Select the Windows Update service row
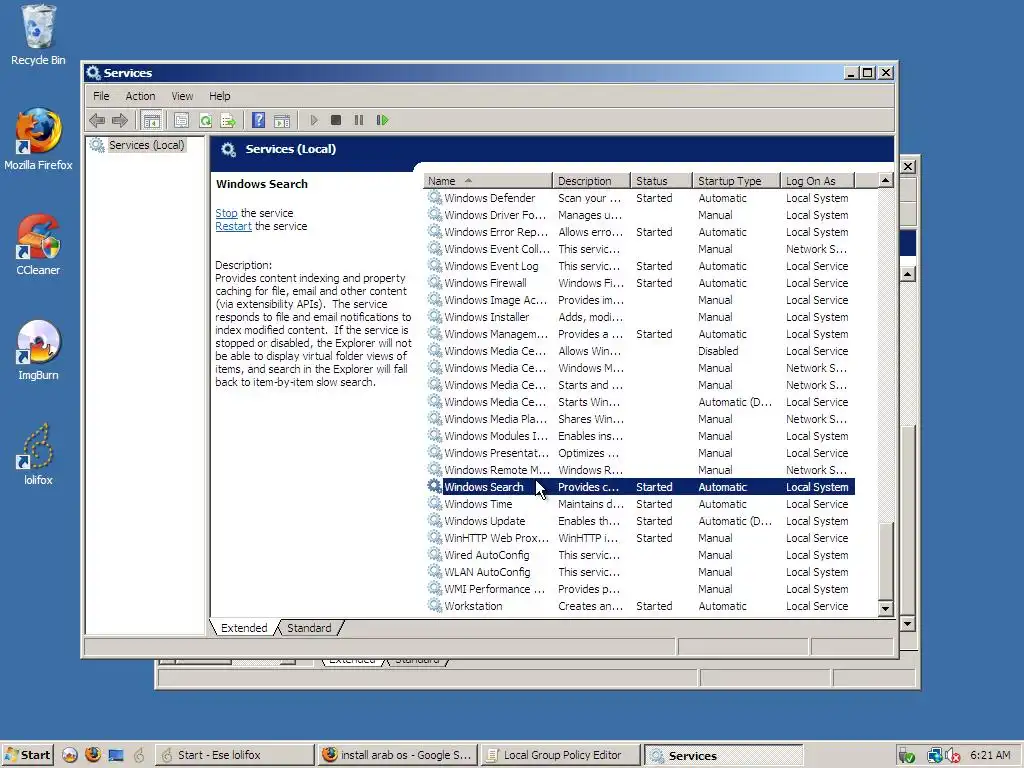Image resolution: width=1024 pixels, height=768 pixels. tap(639, 521)
